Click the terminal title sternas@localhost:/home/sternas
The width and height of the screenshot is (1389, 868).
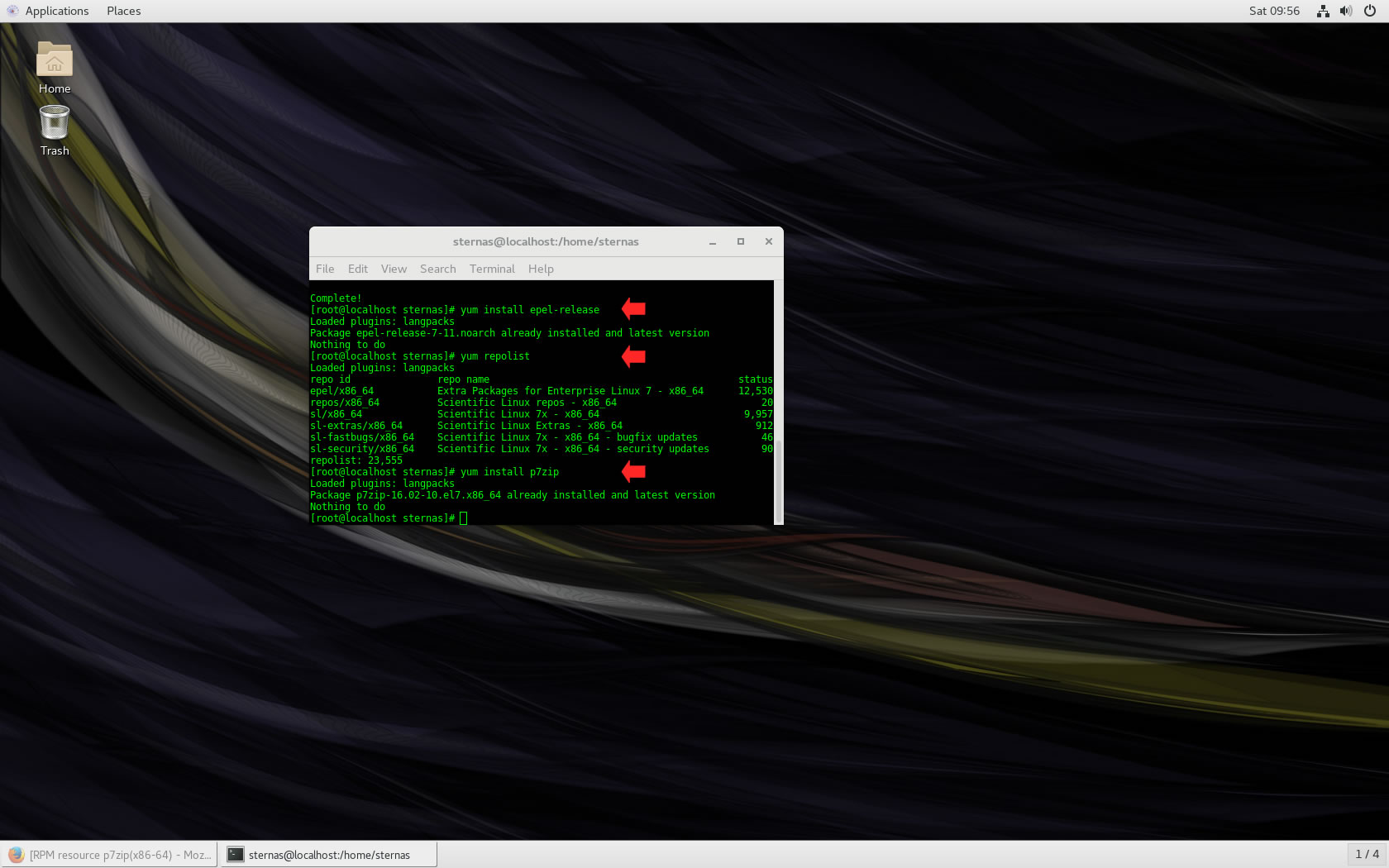click(x=546, y=241)
